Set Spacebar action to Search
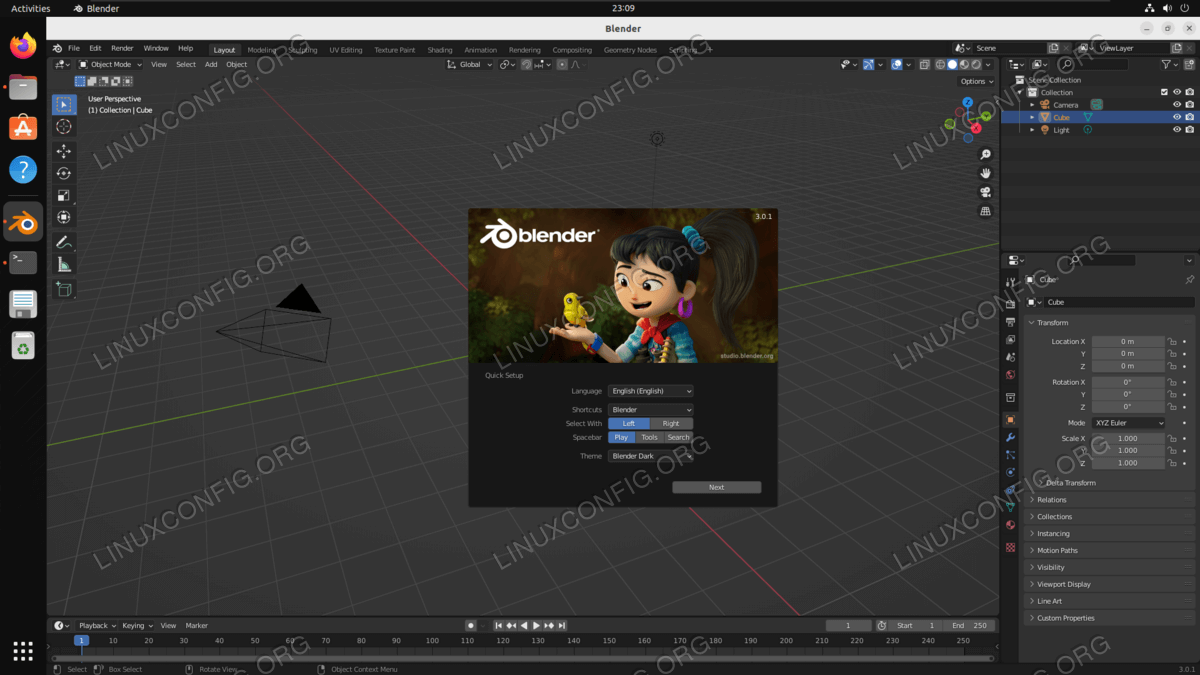 pos(678,437)
